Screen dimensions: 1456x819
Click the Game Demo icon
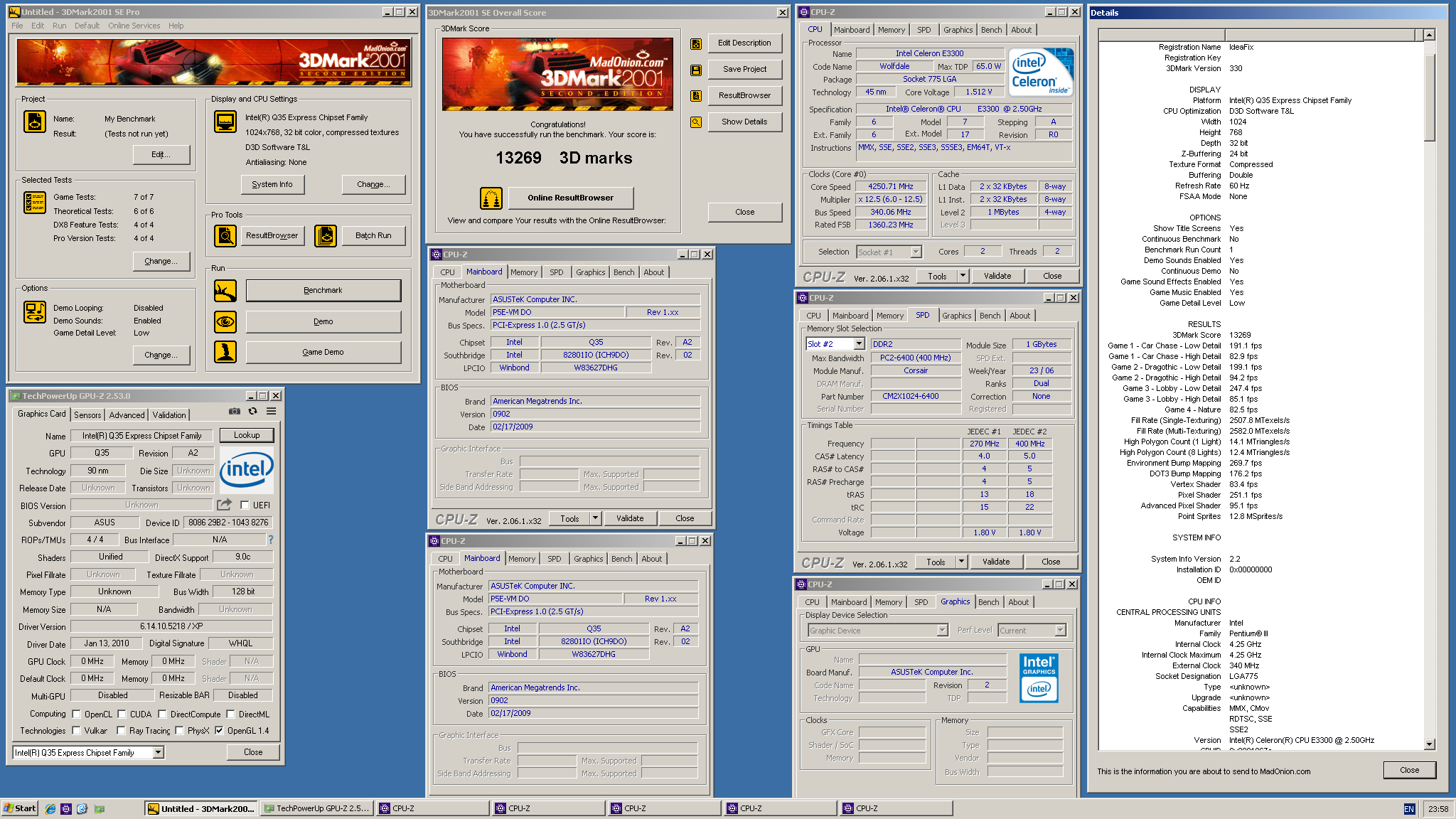pyautogui.click(x=225, y=352)
